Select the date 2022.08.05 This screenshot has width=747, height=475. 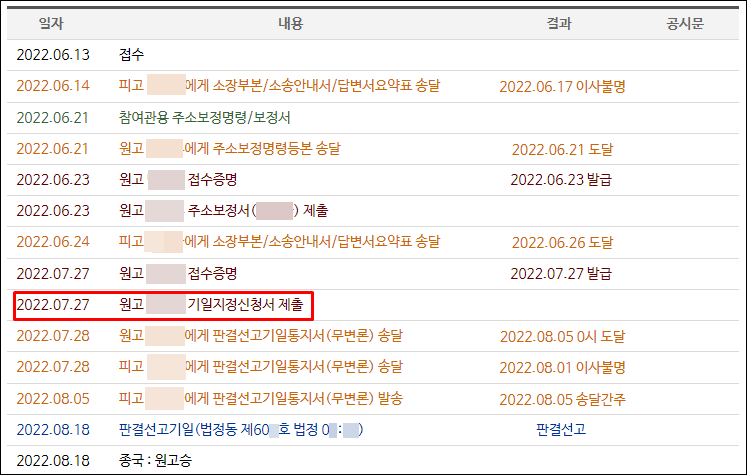[53, 398]
